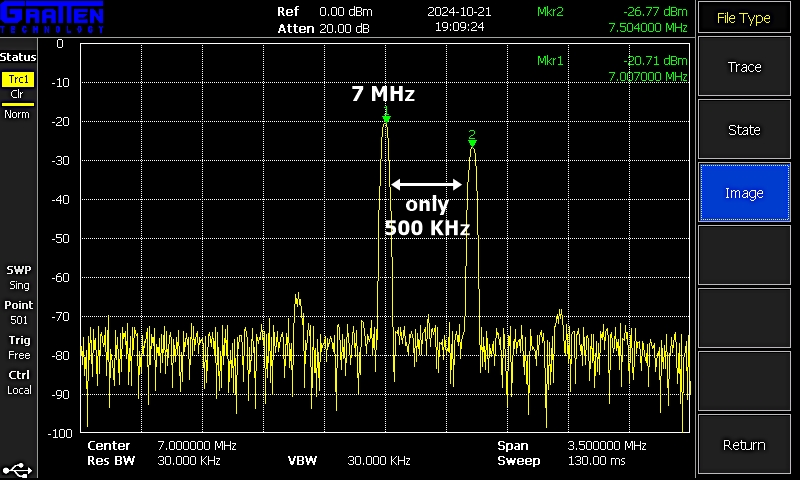Click the Return softkey
This screenshot has width=800, height=480.
[744, 445]
